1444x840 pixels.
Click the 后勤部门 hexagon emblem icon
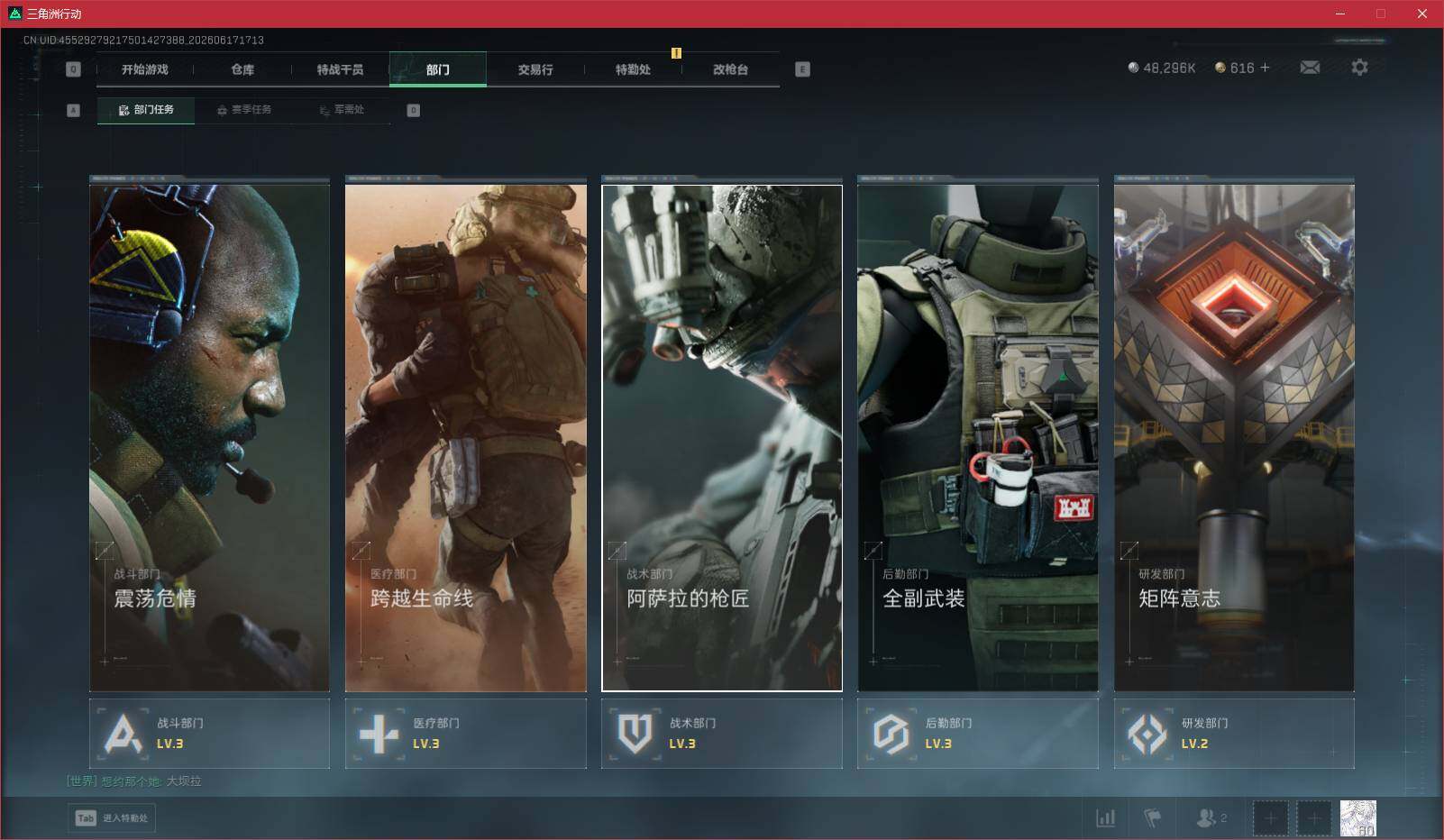click(891, 734)
